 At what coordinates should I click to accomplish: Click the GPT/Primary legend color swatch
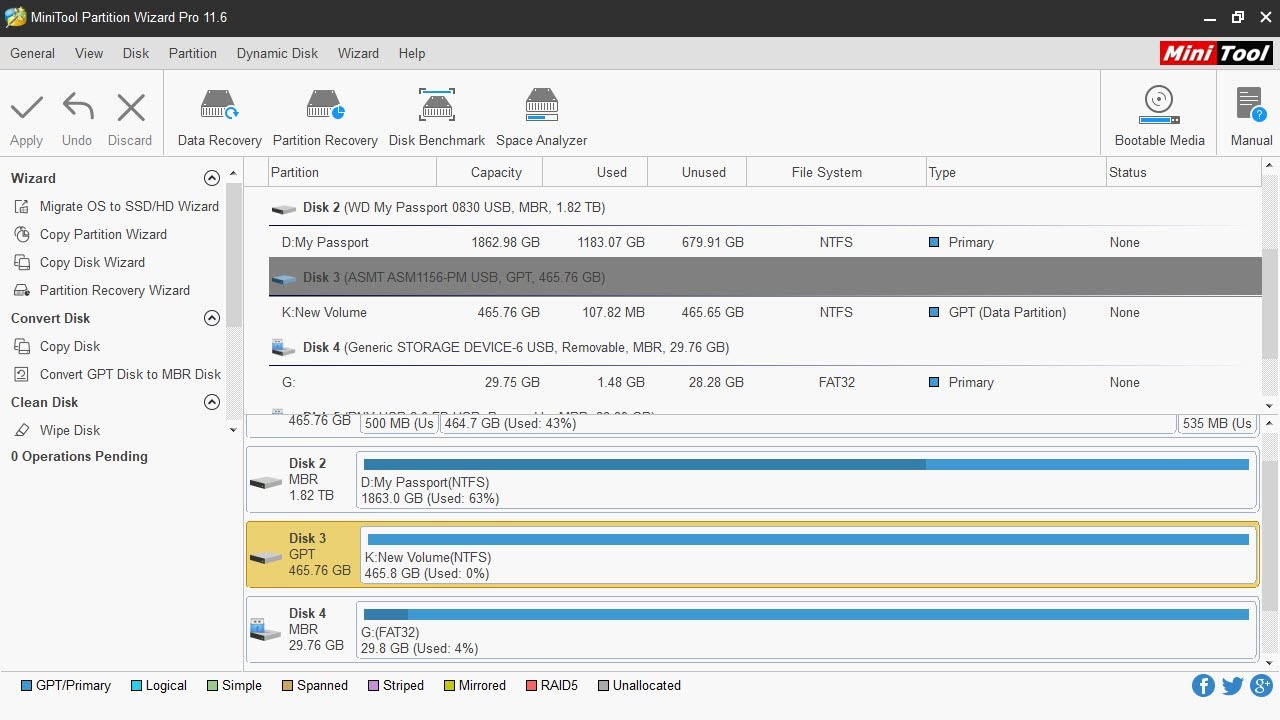point(27,686)
